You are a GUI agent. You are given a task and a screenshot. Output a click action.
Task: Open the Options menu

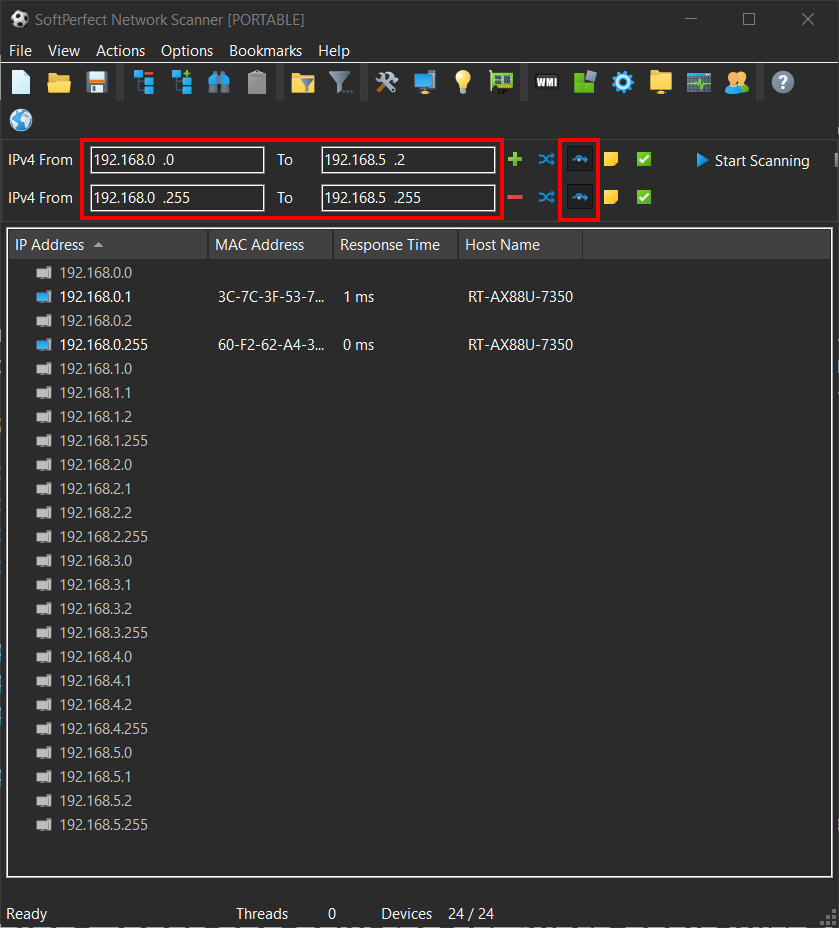click(187, 51)
